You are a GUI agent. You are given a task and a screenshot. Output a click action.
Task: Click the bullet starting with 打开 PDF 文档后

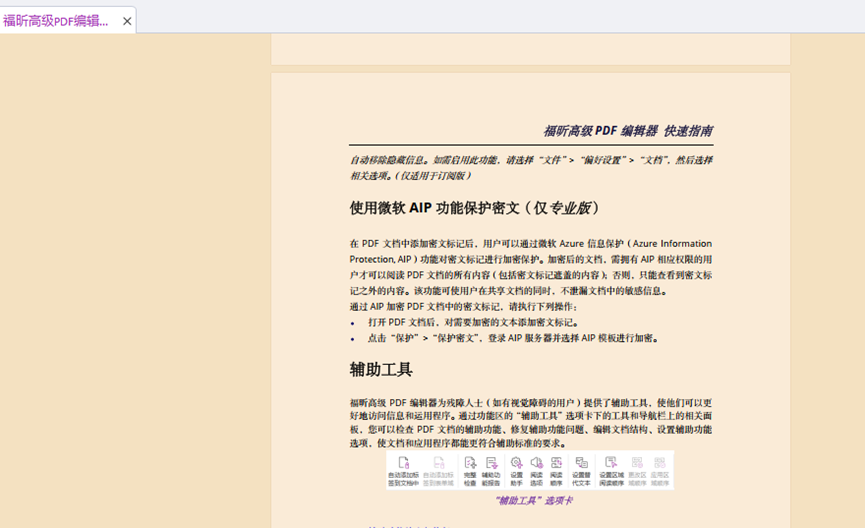tap(472, 322)
